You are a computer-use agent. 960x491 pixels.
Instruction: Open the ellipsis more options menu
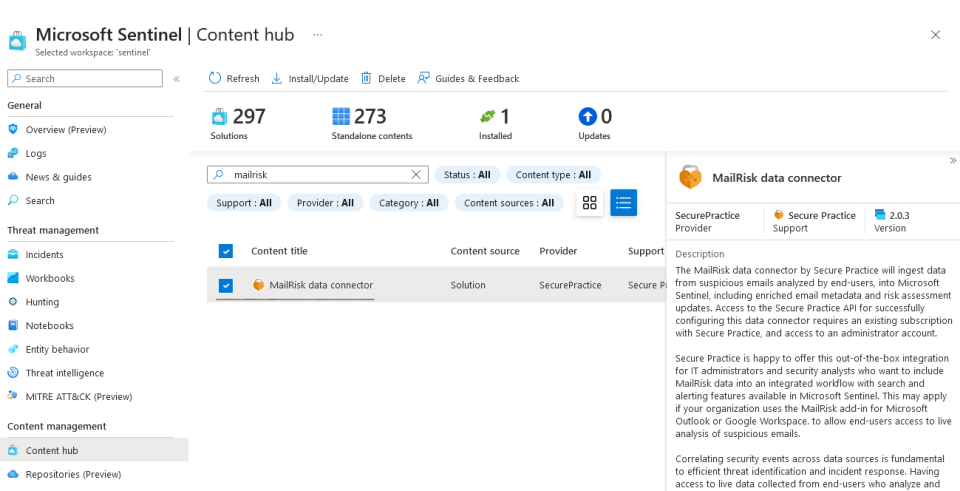318,35
